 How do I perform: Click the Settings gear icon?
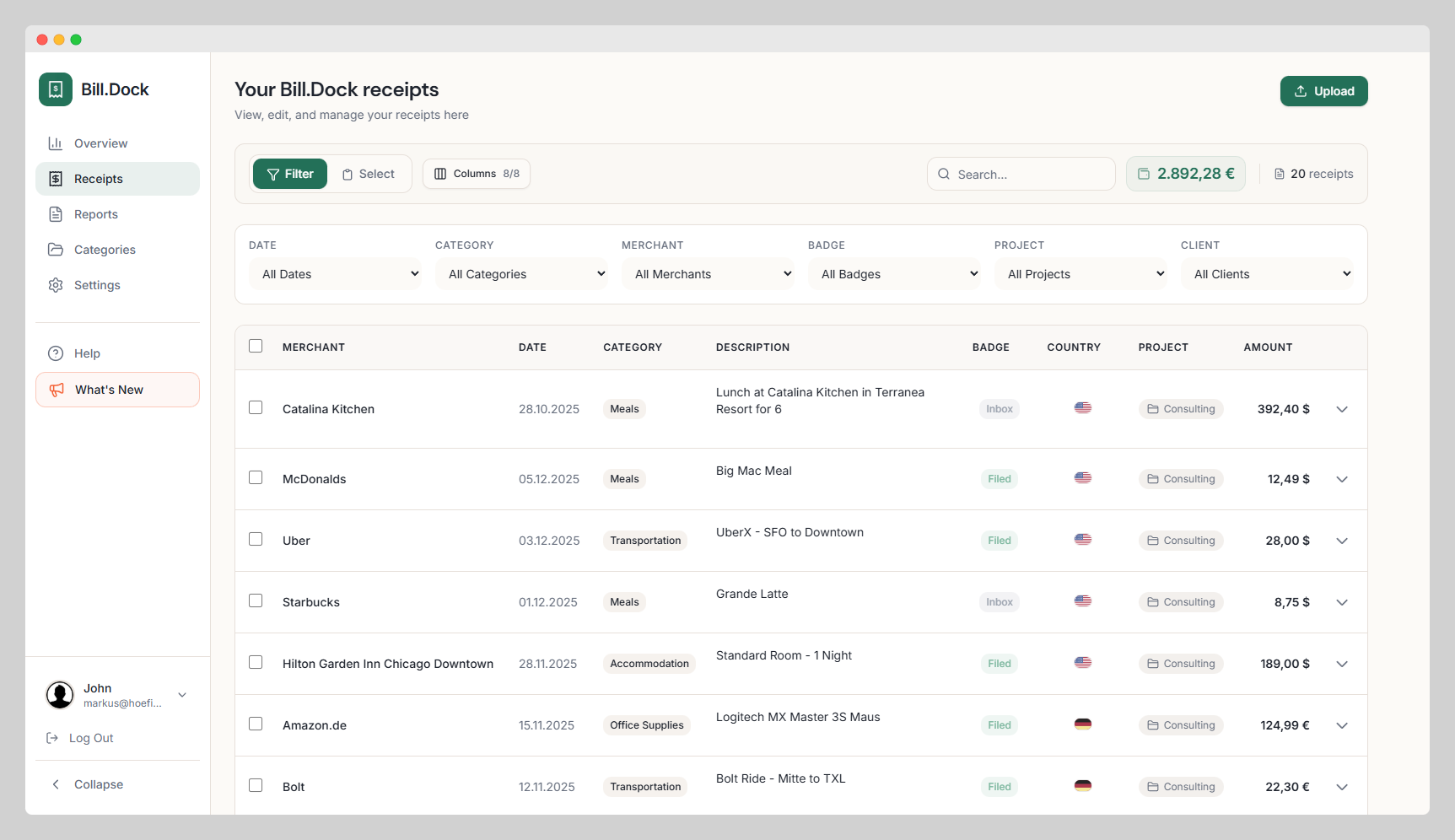click(x=56, y=285)
